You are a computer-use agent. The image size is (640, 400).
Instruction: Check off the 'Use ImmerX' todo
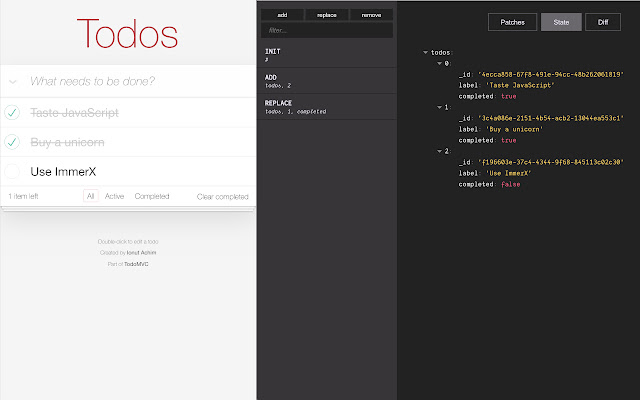[x=12, y=171]
